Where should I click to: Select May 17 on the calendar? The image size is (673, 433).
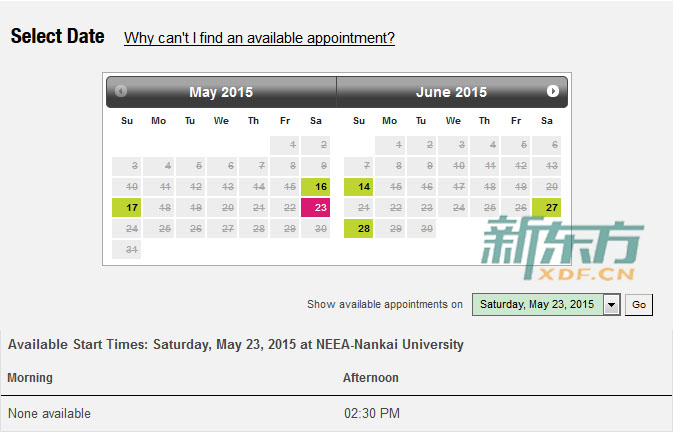click(x=127, y=208)
